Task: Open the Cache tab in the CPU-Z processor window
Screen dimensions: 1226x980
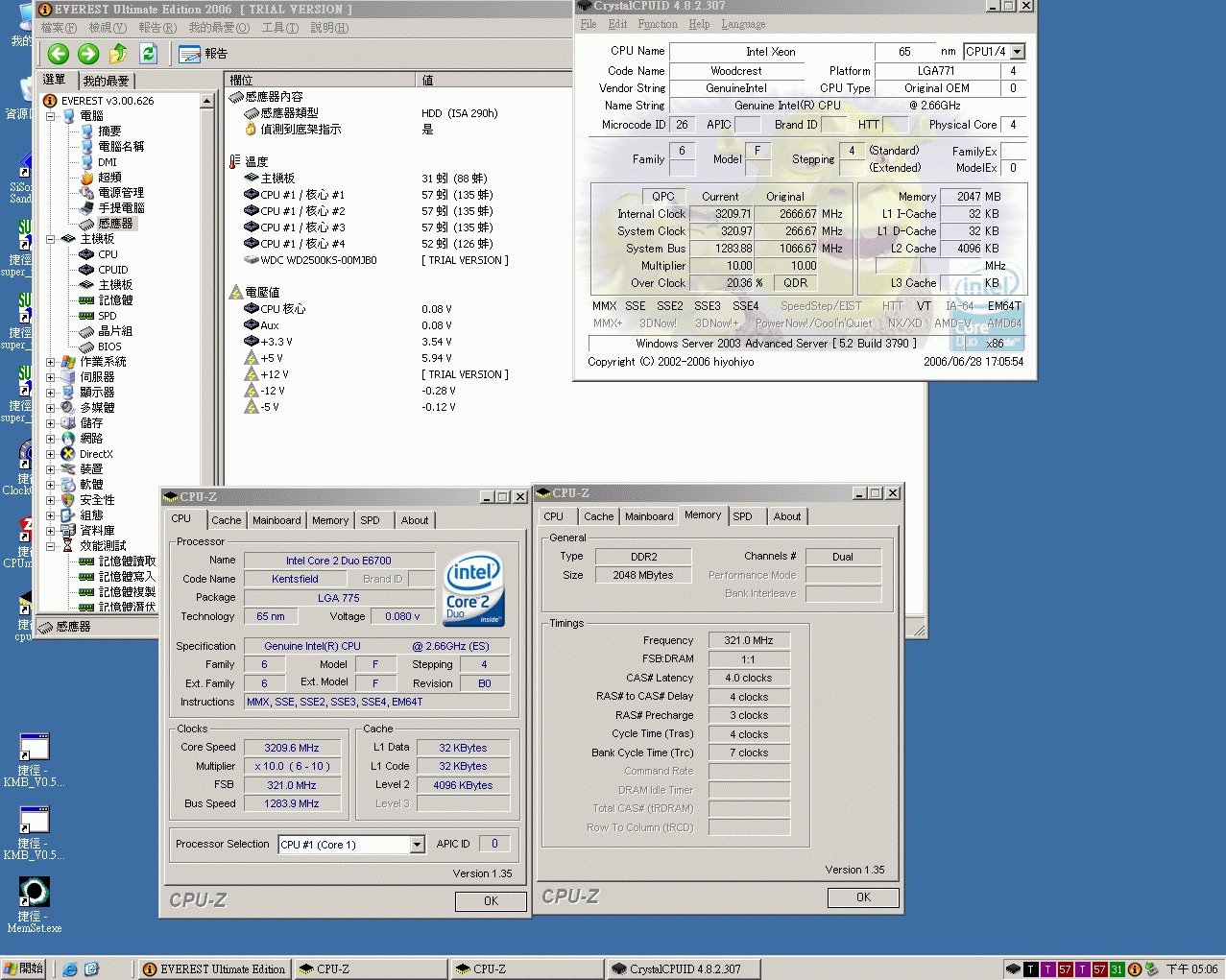Action: coord(227,520)
